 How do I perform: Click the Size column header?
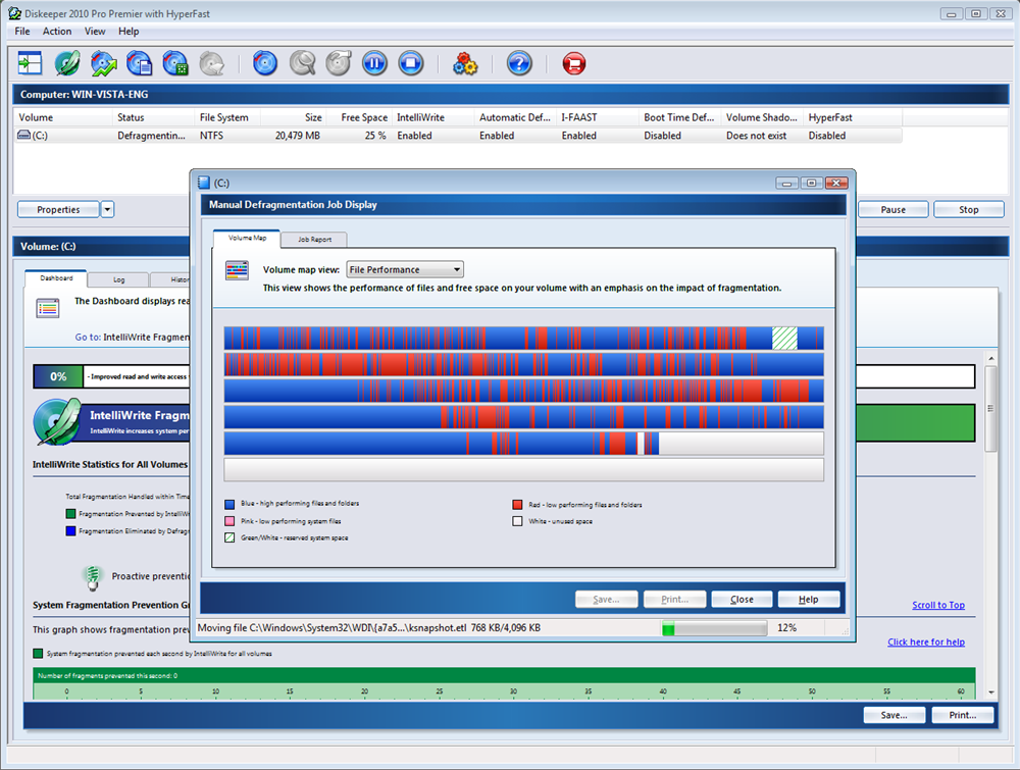[x=293, y=117]
